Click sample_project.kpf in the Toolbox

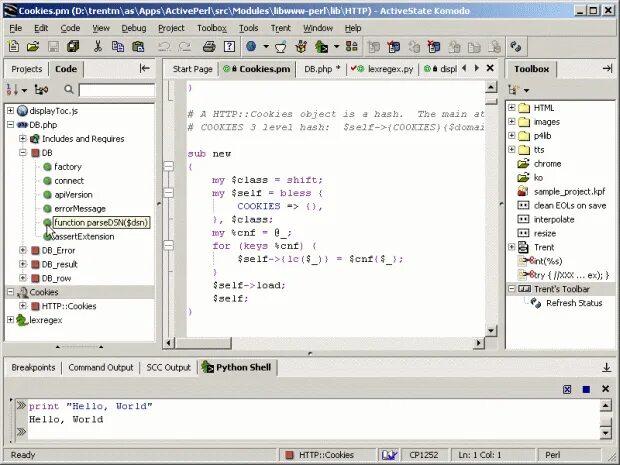tap(569, 192)
